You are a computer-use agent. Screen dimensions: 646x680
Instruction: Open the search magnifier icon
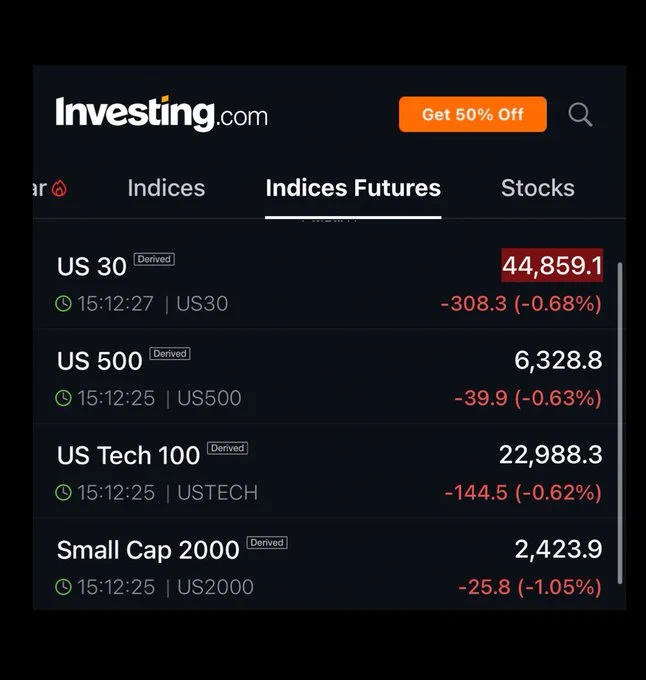pos(580,114)
